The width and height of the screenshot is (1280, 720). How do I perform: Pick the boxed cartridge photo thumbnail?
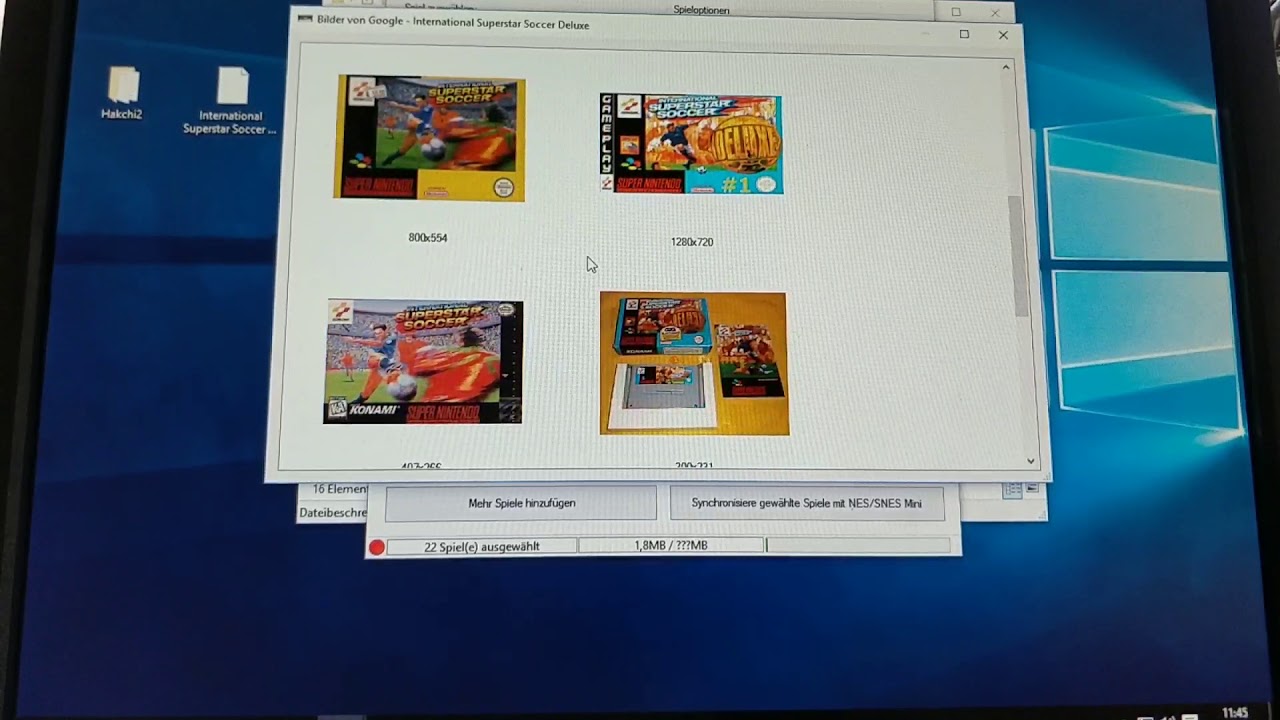[694, 364]
